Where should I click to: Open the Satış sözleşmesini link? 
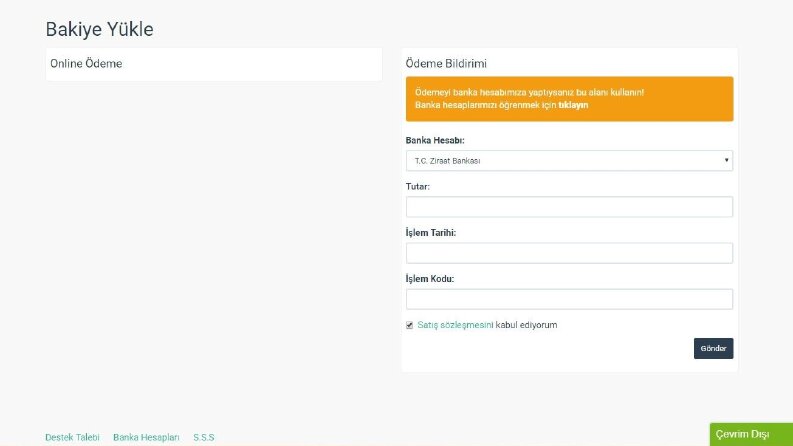[x=455, y=325]
